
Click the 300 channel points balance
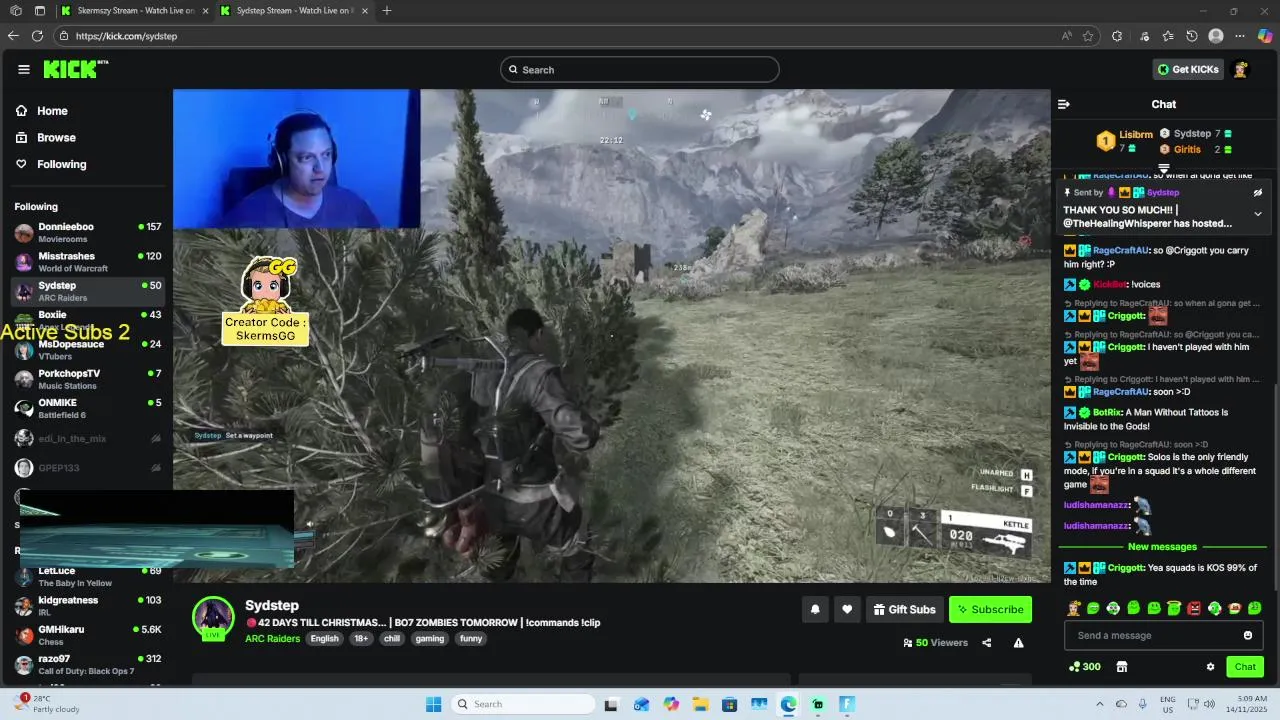pyautogui.click(x=1085, y=667)
